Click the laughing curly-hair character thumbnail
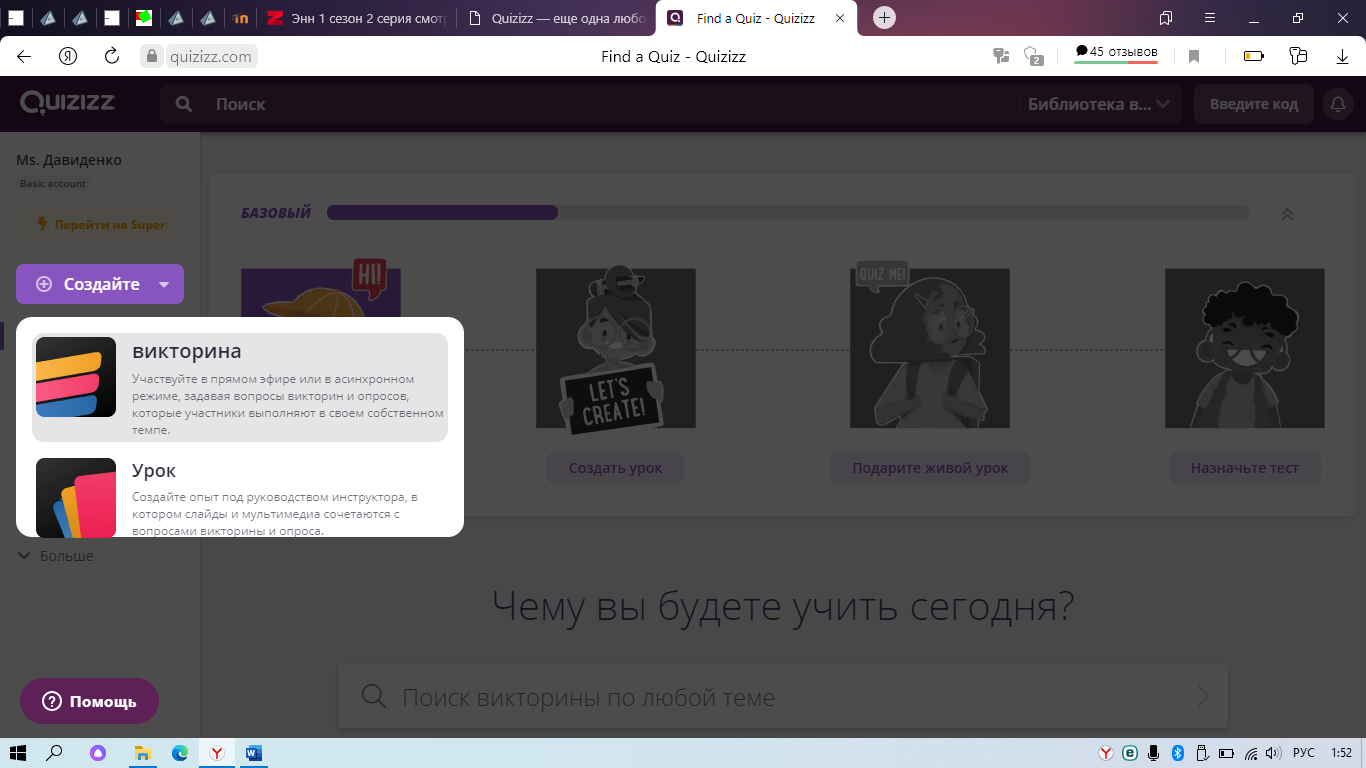Viewport: 1366px width, 768px height. 1245,348
